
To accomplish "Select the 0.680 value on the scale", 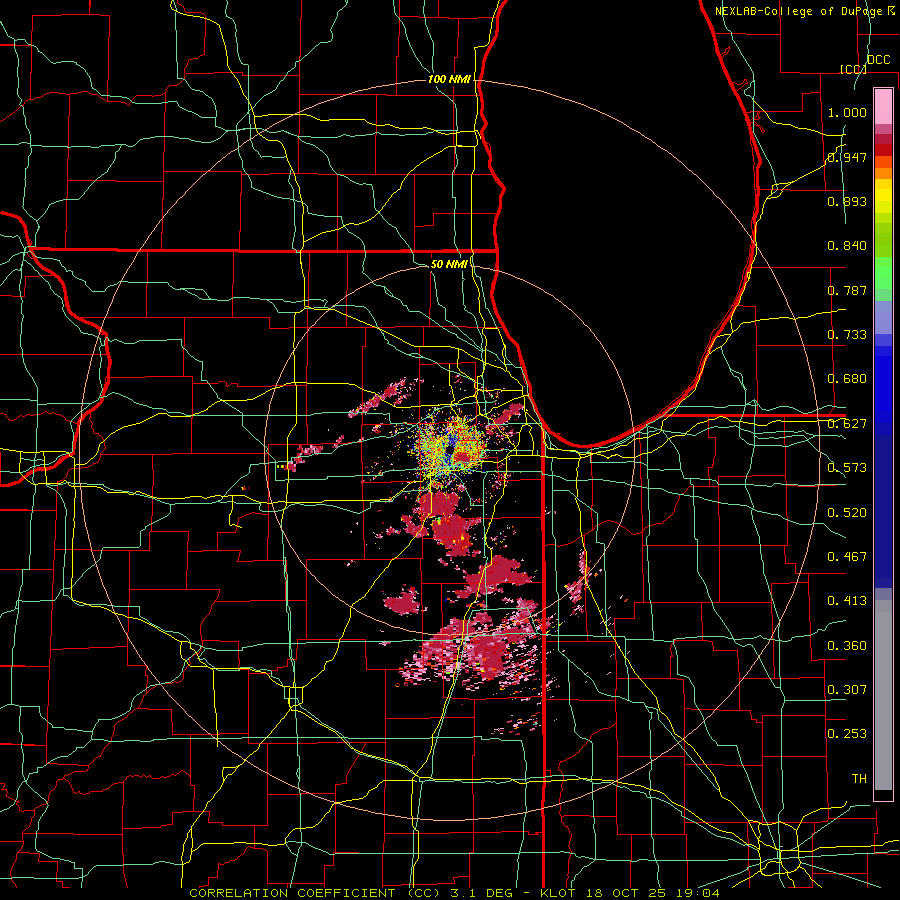I will [x=847, y=379].
